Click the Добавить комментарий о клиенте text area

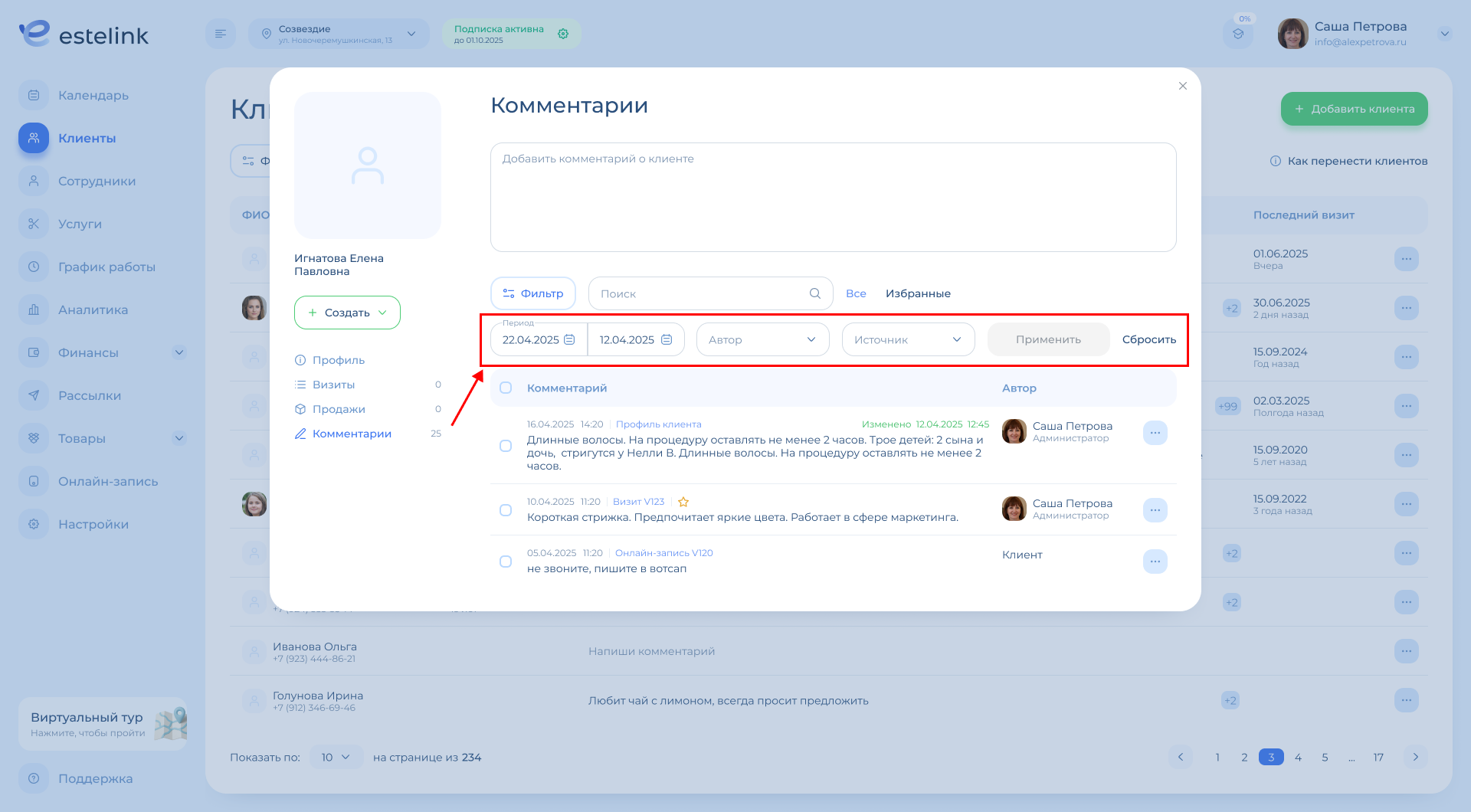coord(833,197)
